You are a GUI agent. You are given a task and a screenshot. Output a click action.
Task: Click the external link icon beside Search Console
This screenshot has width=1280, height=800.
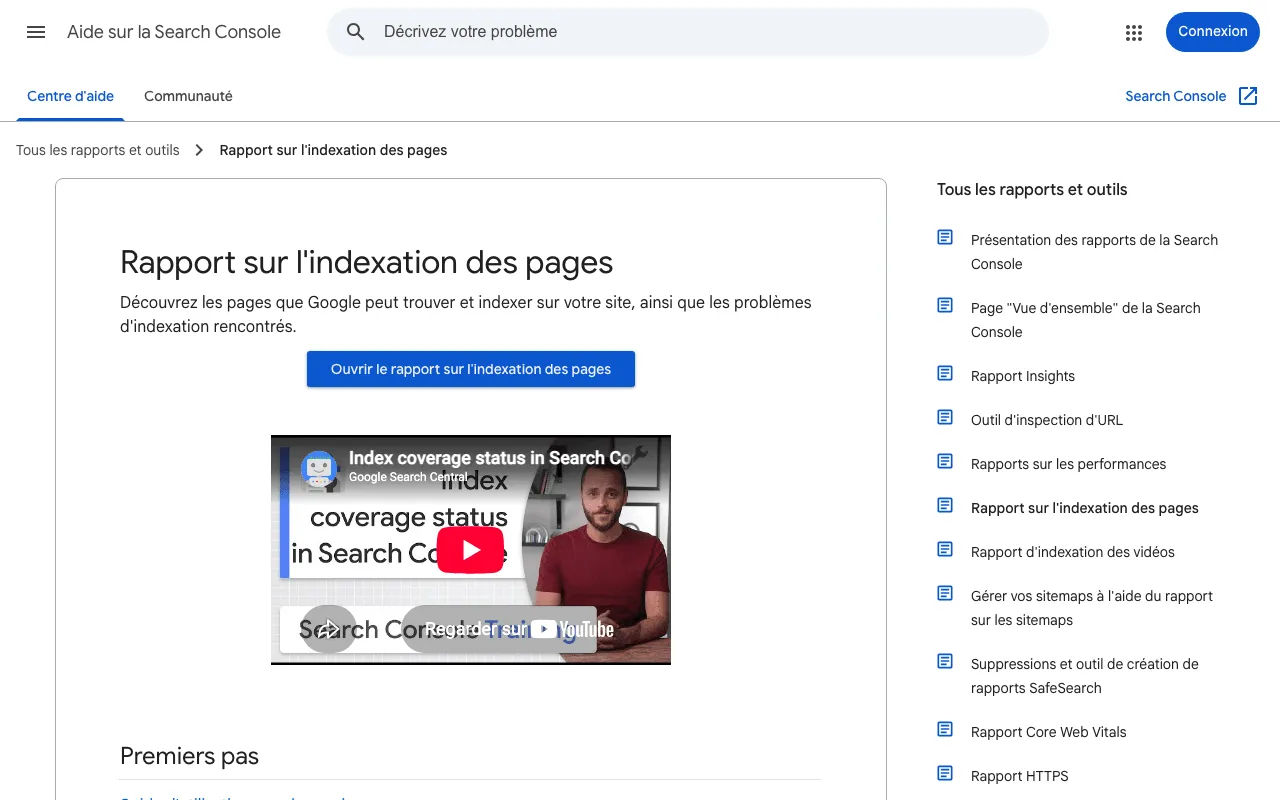1248,96
